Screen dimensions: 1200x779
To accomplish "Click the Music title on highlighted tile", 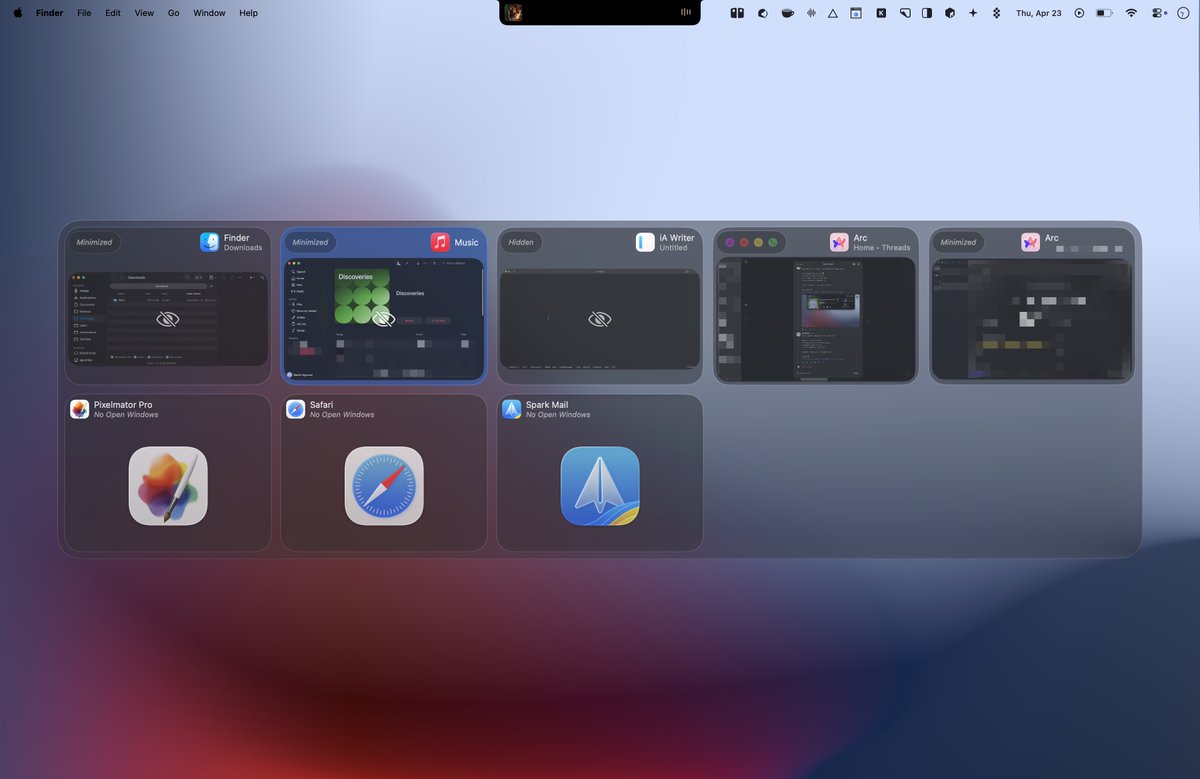I will 467,242.
